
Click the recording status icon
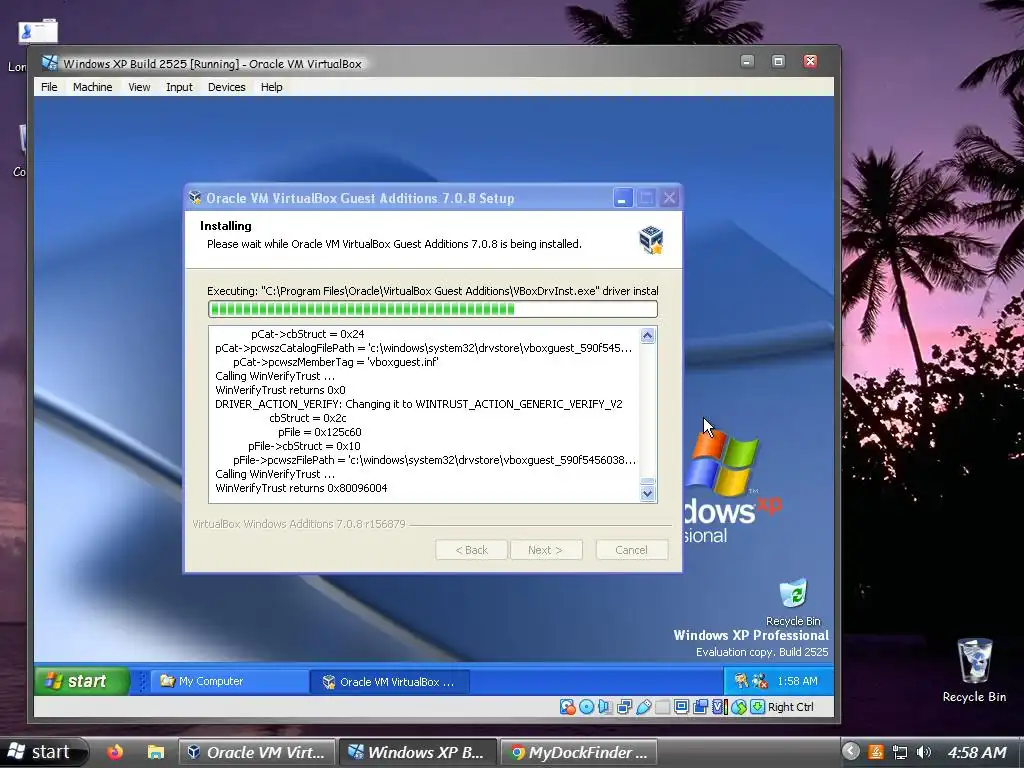(x=700, y=707)
